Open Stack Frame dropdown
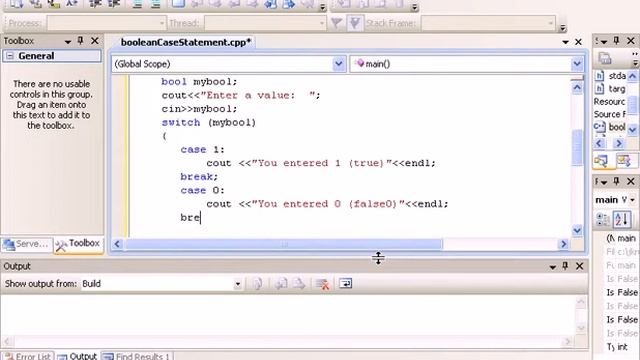The width and height of the screenshot is (640, 360). pos(550,23)
